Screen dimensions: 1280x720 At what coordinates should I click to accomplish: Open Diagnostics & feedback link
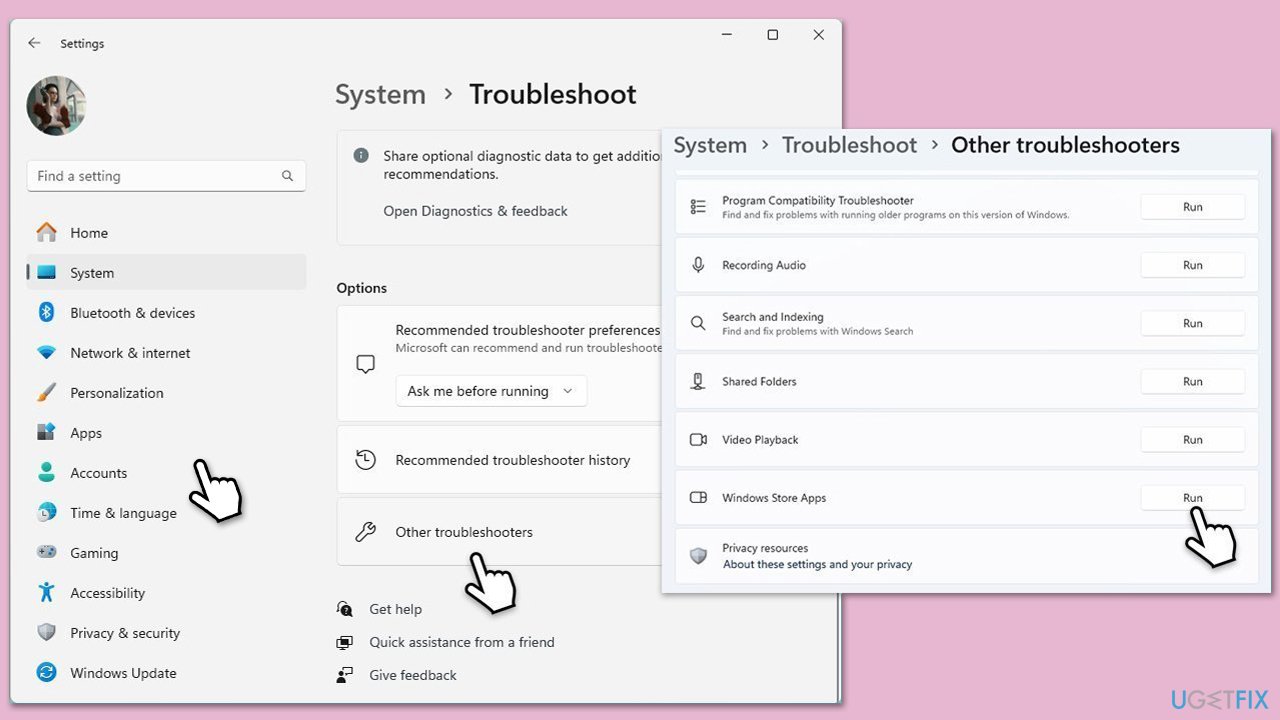click(x=475, y=211)
